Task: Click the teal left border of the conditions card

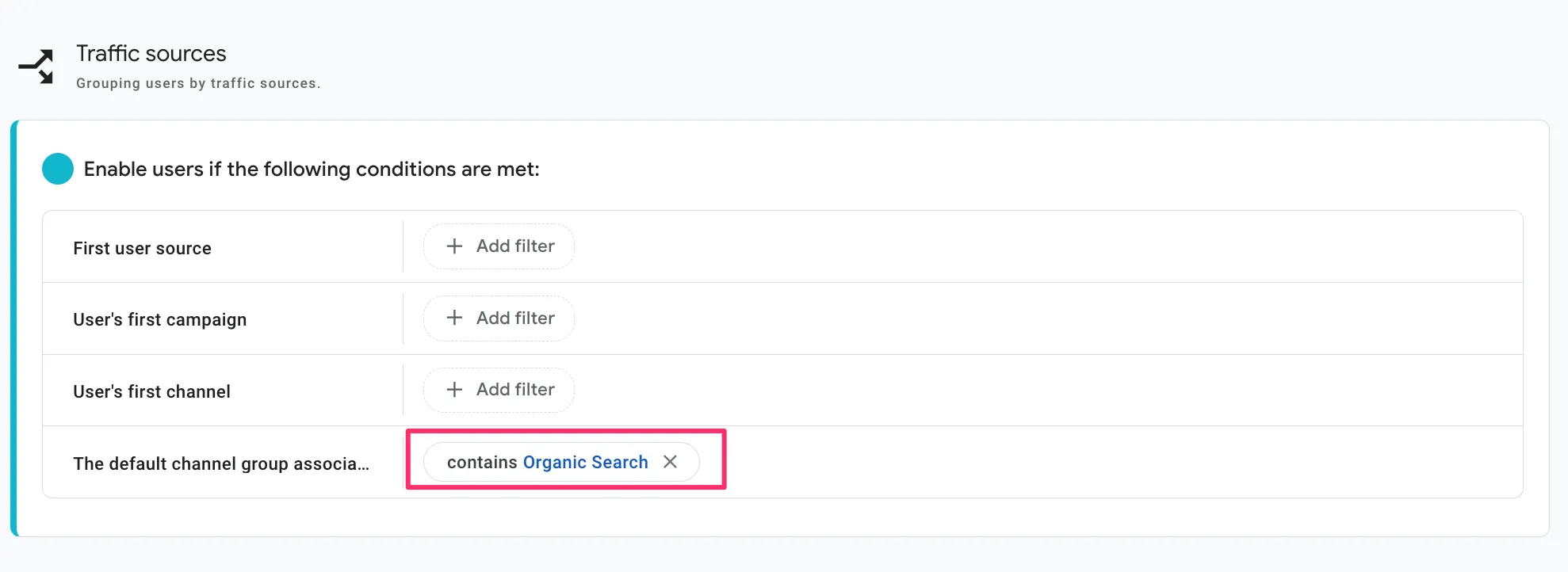Action: click(13, 328)
